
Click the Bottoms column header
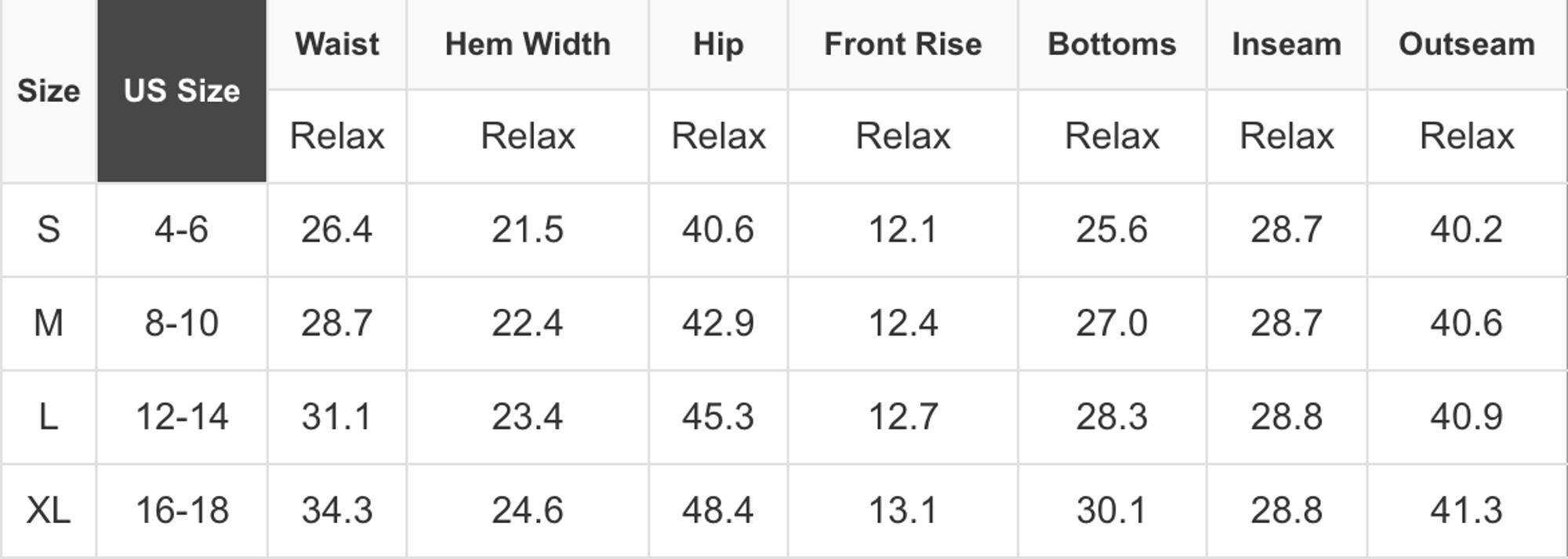[x=1112, y=44]
